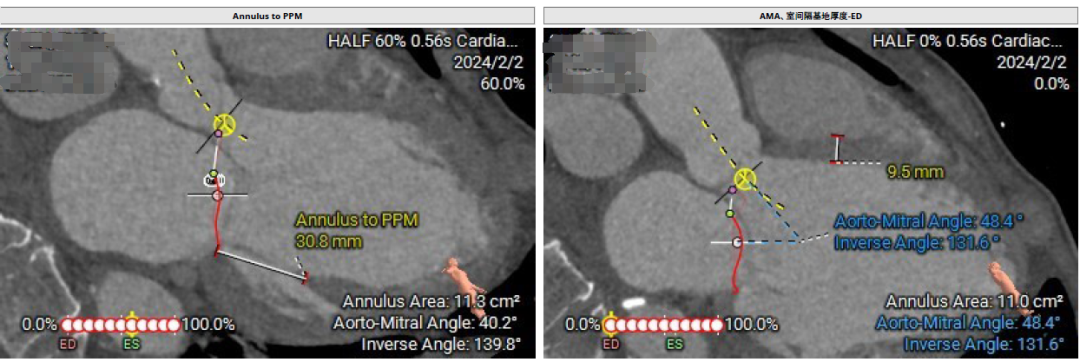1080x362 pixels.
Task: Click the ED label under left timeline
Action: (x=68, y=344)
